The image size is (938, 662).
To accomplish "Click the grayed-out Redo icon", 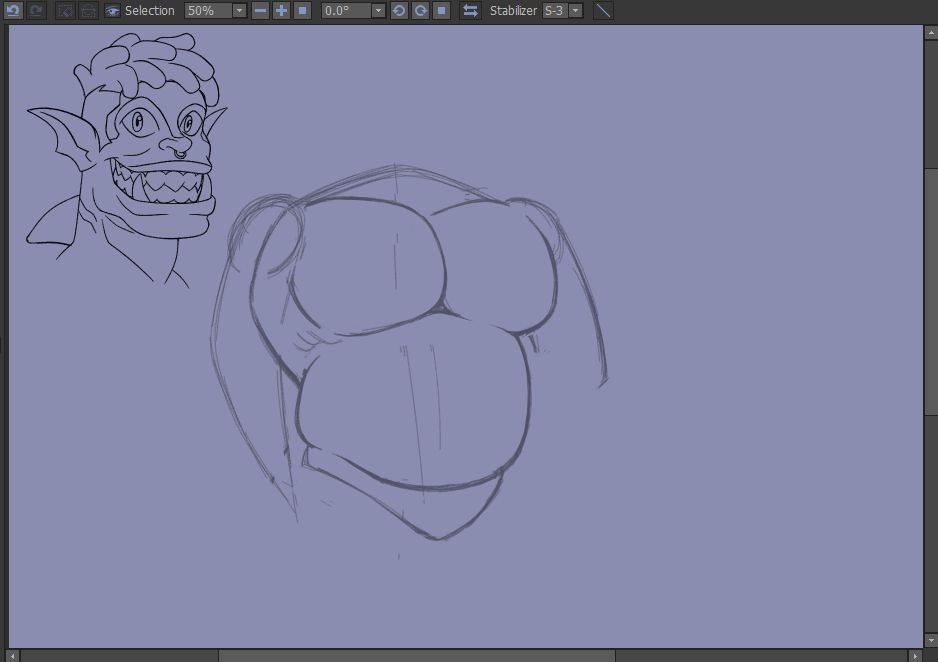I will [x=36, y=10].
